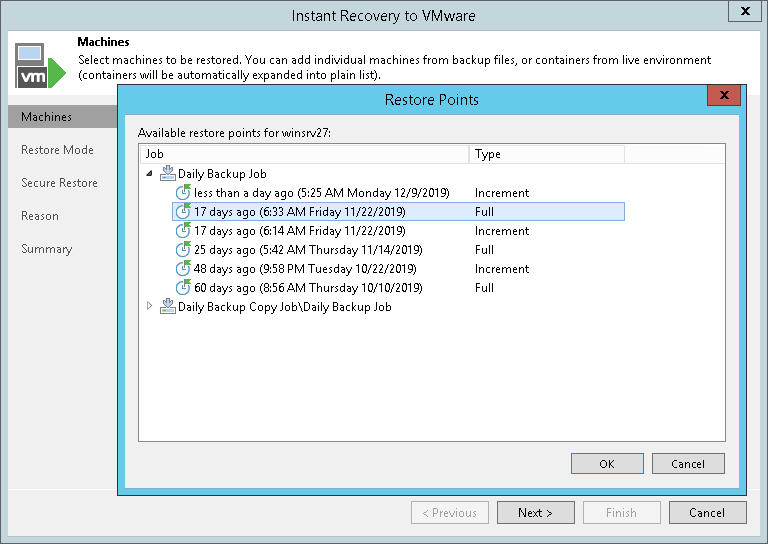Click restore point icon for 6:33 AM 11/22/2019
768x544 pixels.
[183, 212]
